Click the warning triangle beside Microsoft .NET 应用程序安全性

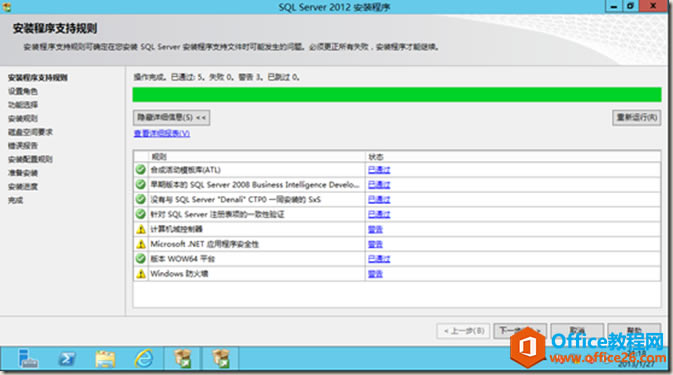141,244
